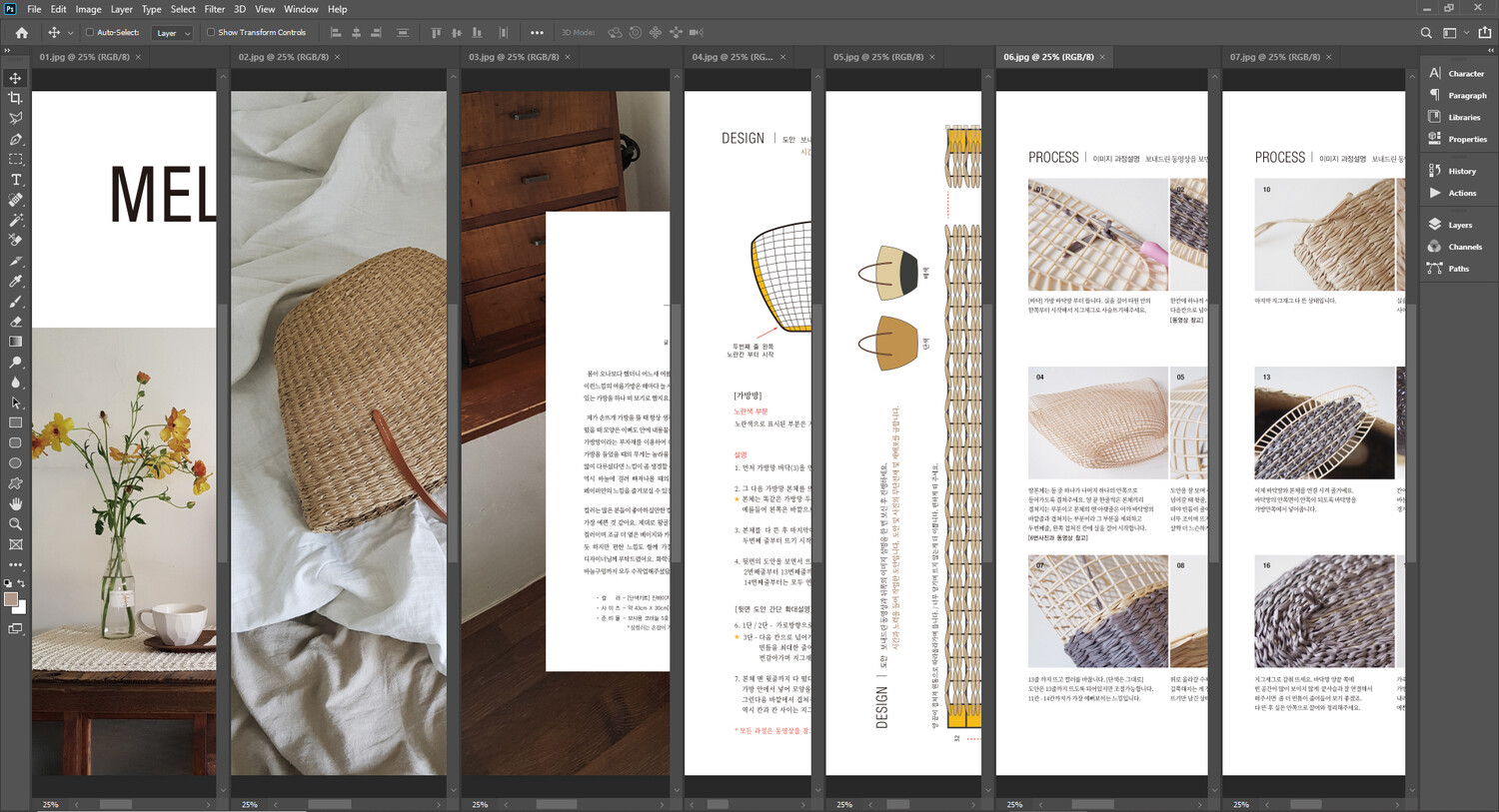Open the Layer auto-select dropdown
Image resolution: width=1499 pixels, height=812 pixels.
tap(173, 33)
